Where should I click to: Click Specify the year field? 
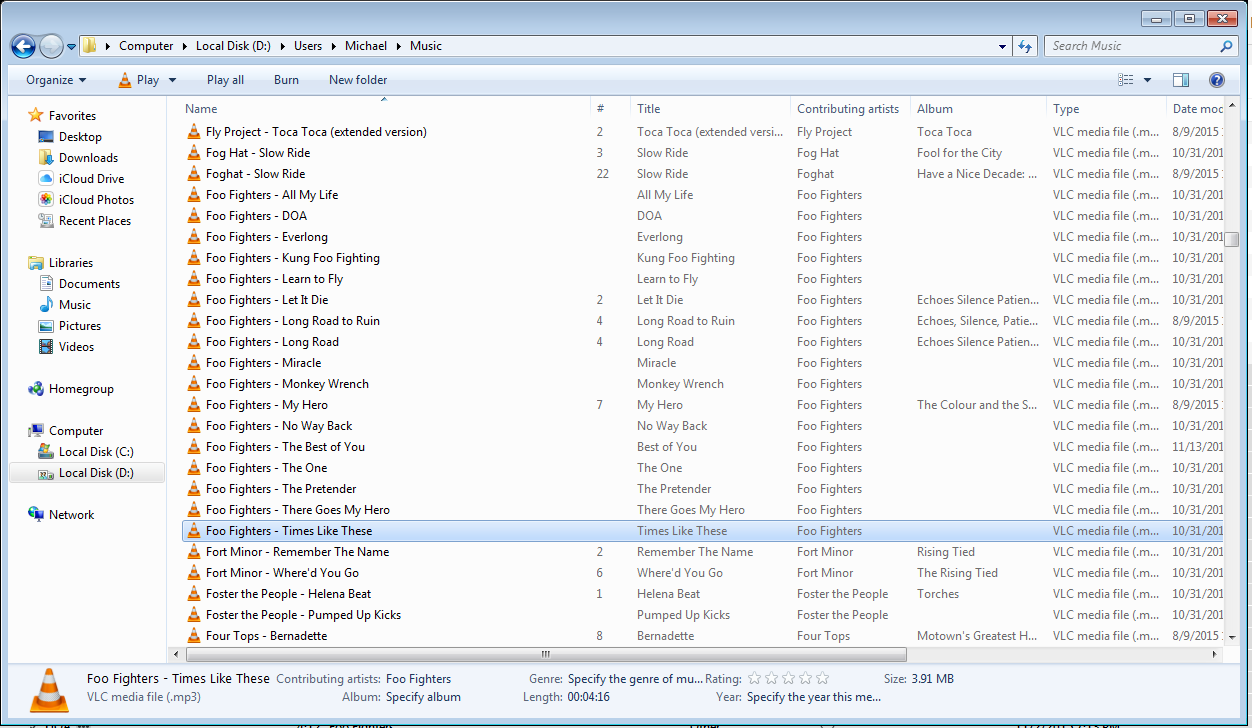pyautogui.click(x=814, y=697)
